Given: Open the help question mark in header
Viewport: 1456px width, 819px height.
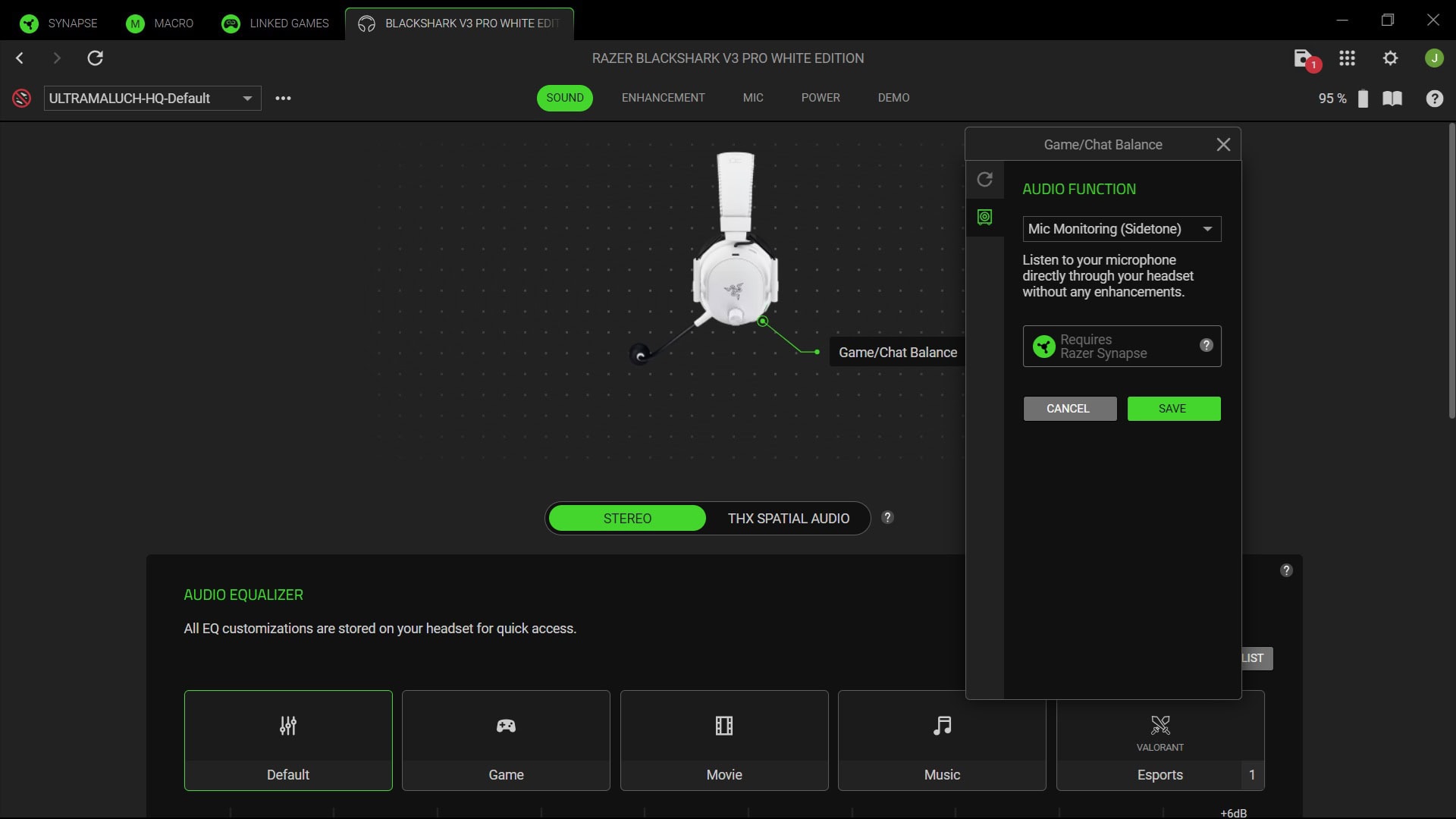Looking at the screenshot, I should pyautogui.click(x=1434, y=99).
